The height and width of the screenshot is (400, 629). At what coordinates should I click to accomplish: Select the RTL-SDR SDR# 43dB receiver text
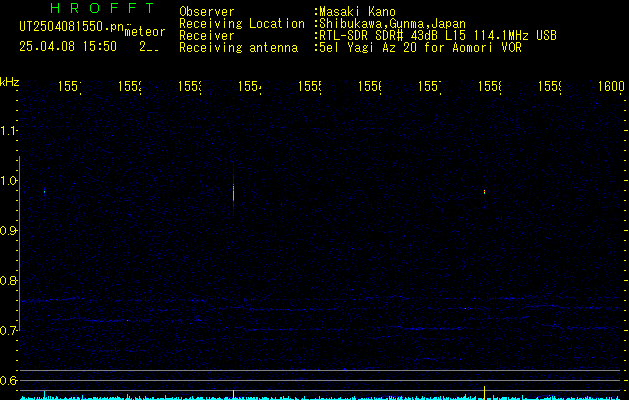438,36
